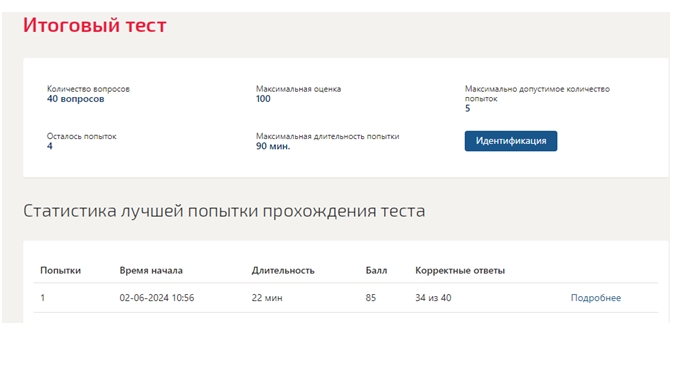The width and height of the screenshot is (683, 392).
Task: Click the start time 02-06-2024 10:56 cell
Action: click(x=157, y=298)
